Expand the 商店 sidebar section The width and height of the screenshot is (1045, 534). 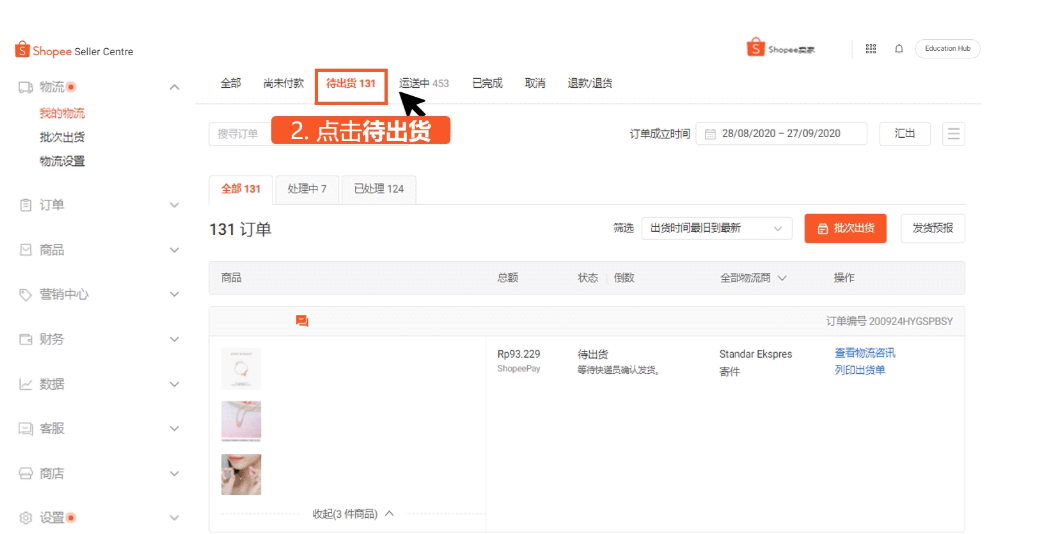[x=175, y=473]
